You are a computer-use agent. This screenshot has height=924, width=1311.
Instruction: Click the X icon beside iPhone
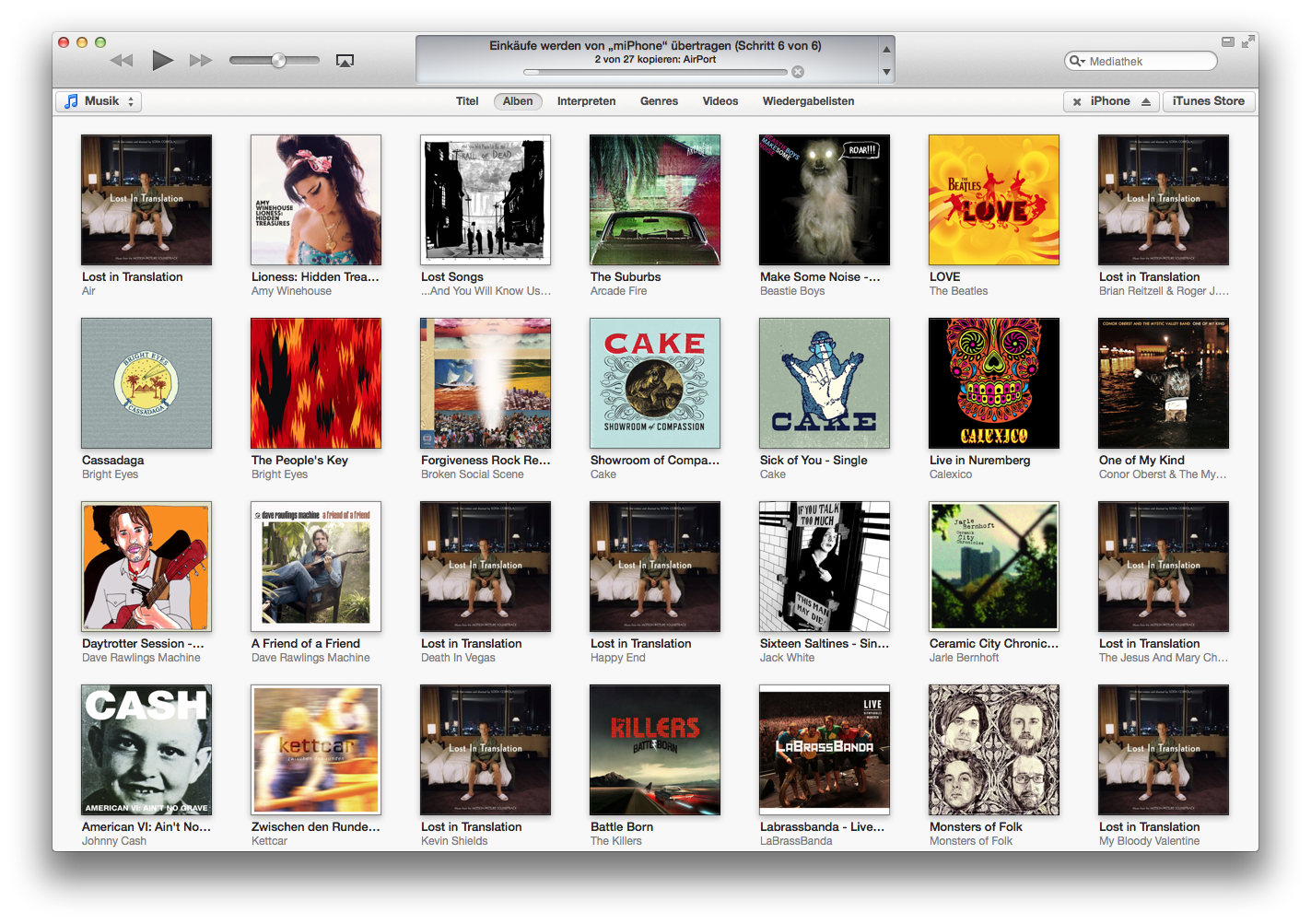coord(1077,102)
